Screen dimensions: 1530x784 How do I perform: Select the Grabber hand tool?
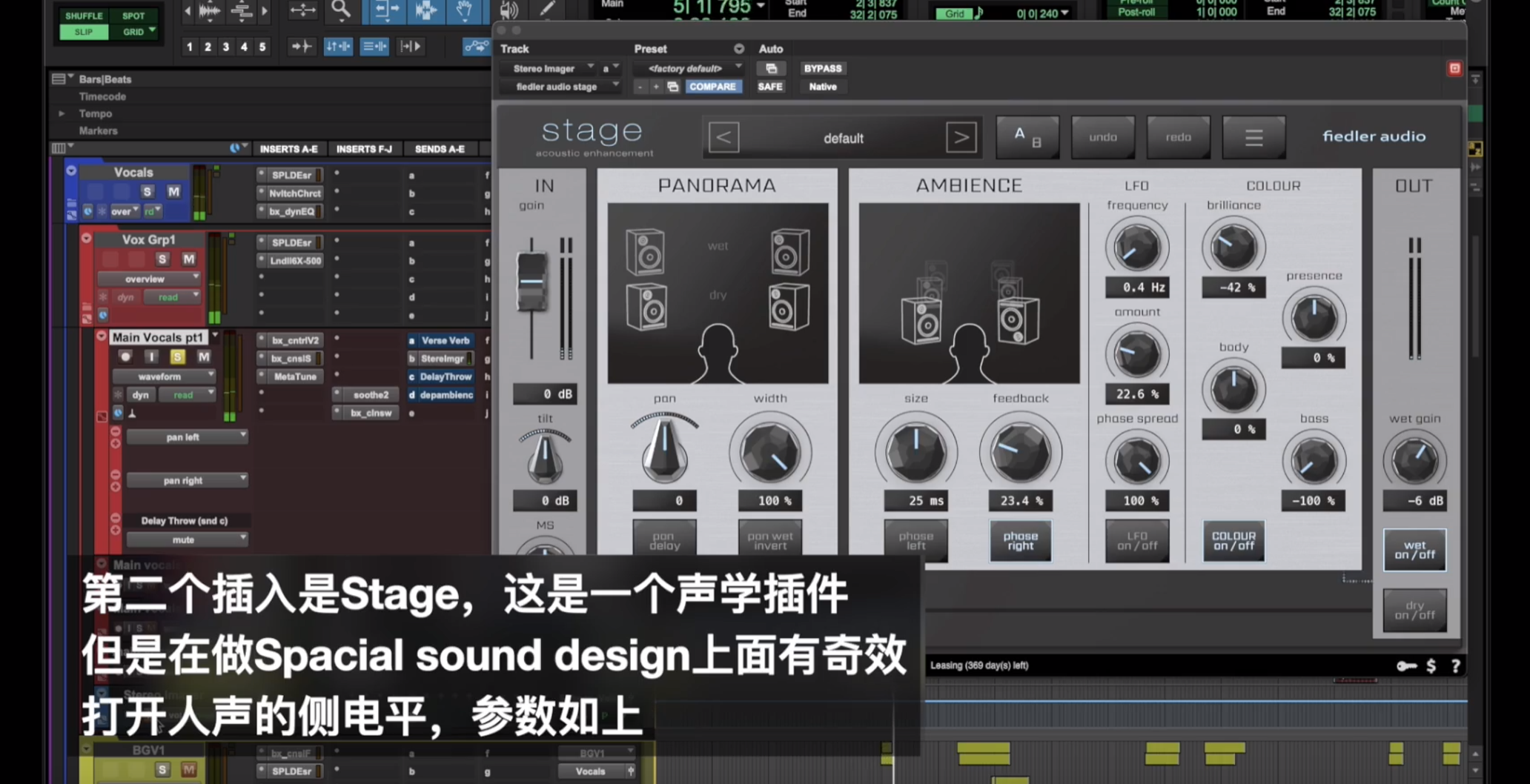[464, 10]
